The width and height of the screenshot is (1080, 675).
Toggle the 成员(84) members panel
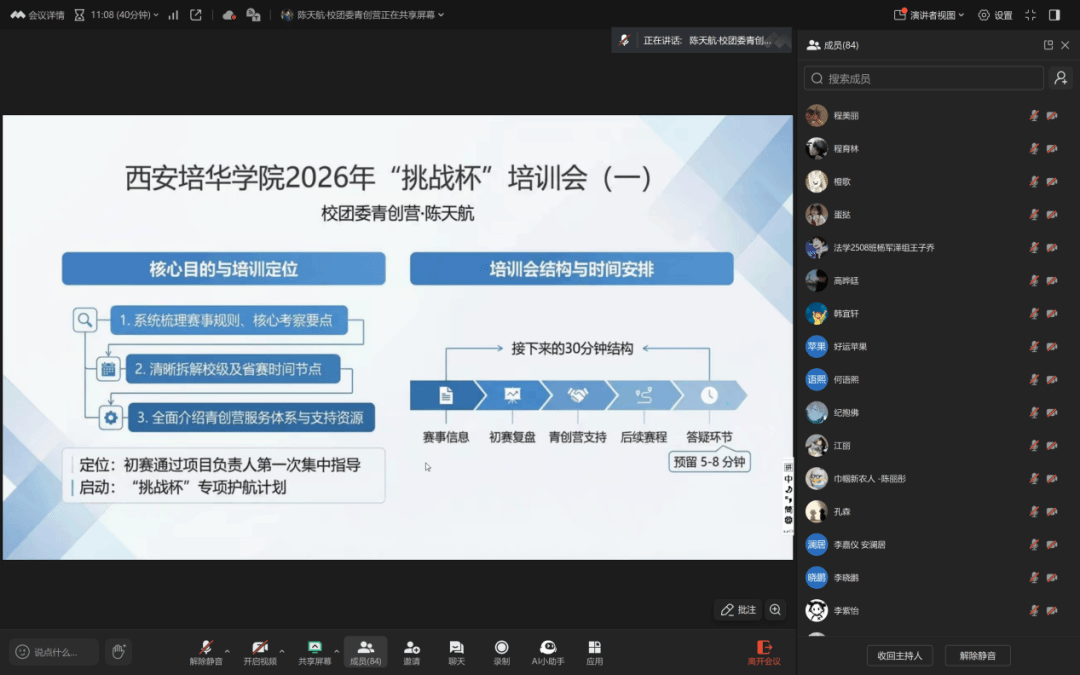365,650
